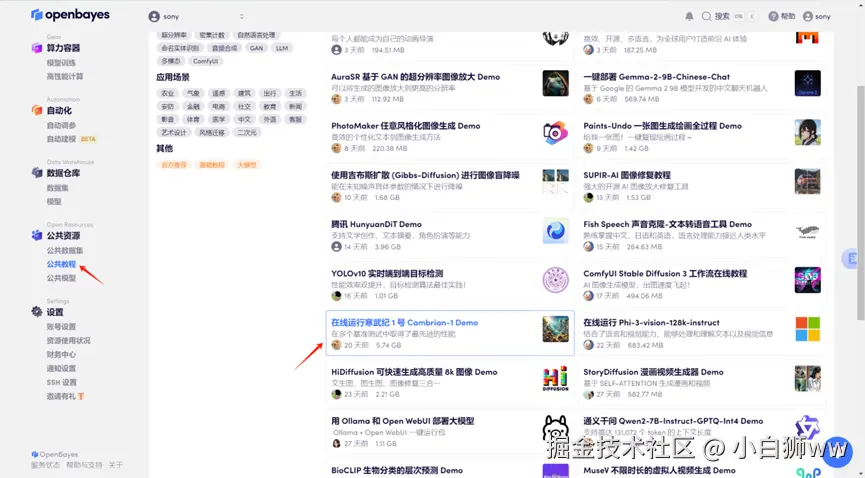Click the Fish Speech logo thumbnail
Viewport: 865px width, 478px height.
(x=808, y=231)
